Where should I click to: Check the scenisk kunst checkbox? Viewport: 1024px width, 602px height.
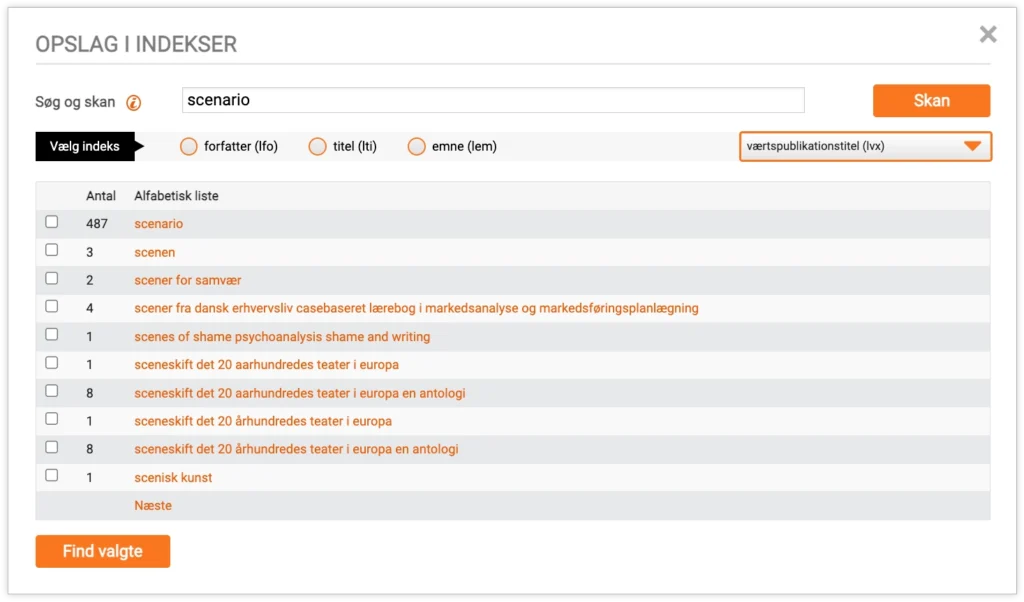click(x=52, y=476)
